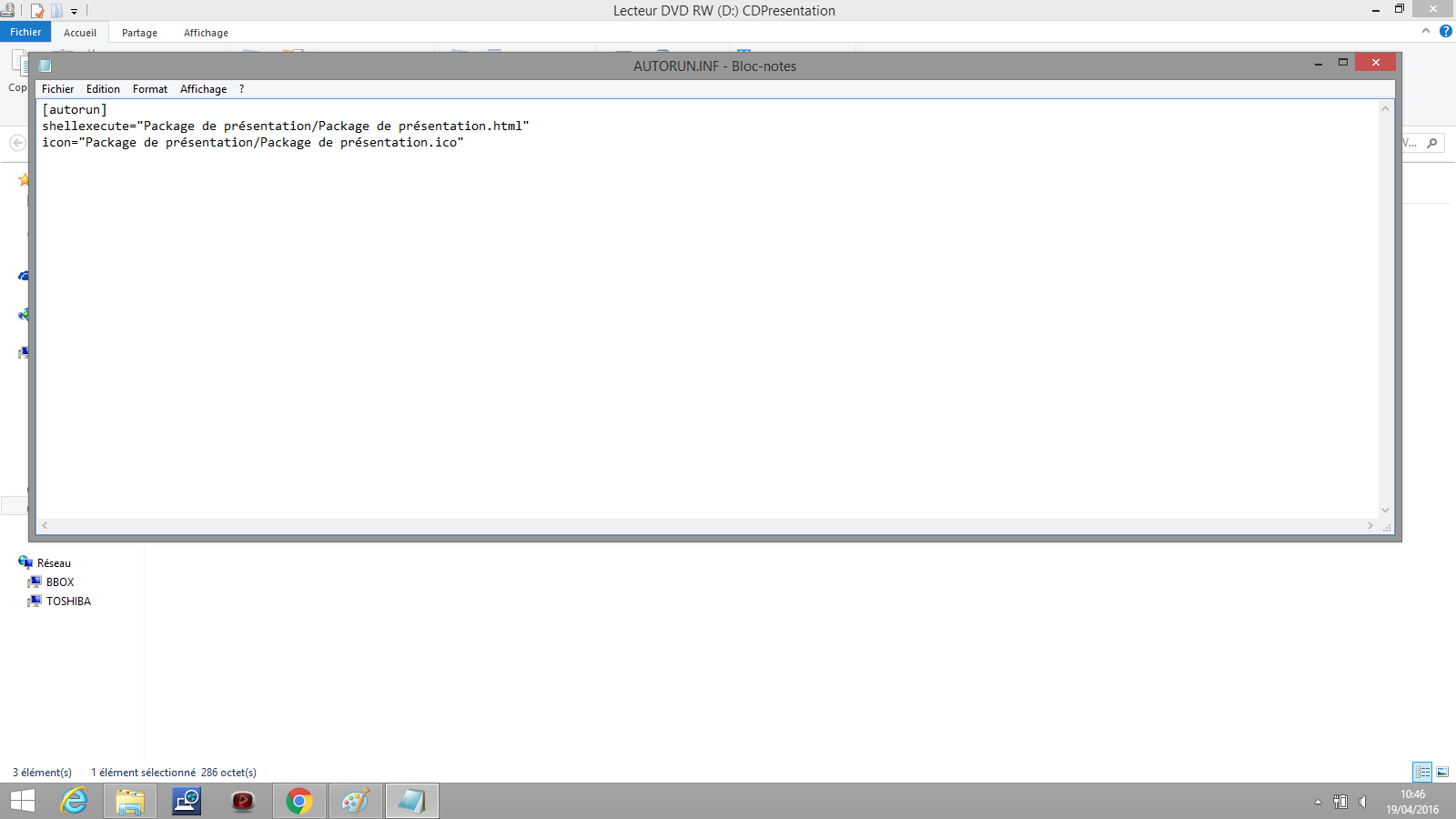This screenshot has width=1456, height=819.
Task: Click the volume speaker tray icon
Action: [1363, 802]
